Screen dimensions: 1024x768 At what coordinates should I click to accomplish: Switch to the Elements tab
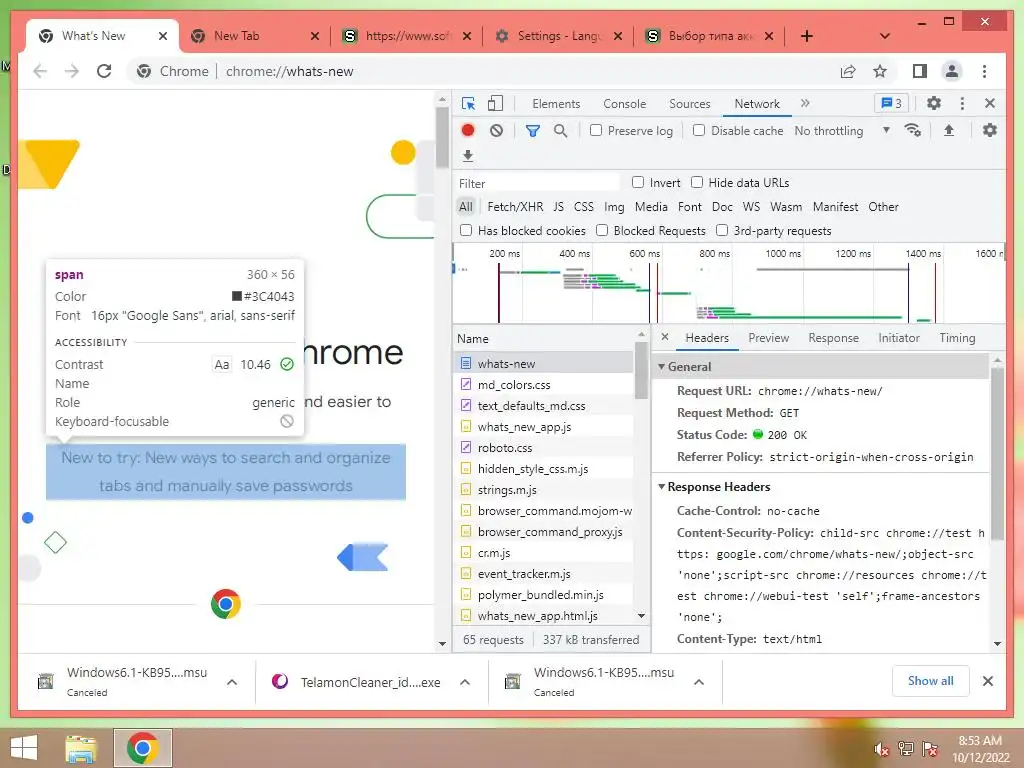tap(556, 103)
